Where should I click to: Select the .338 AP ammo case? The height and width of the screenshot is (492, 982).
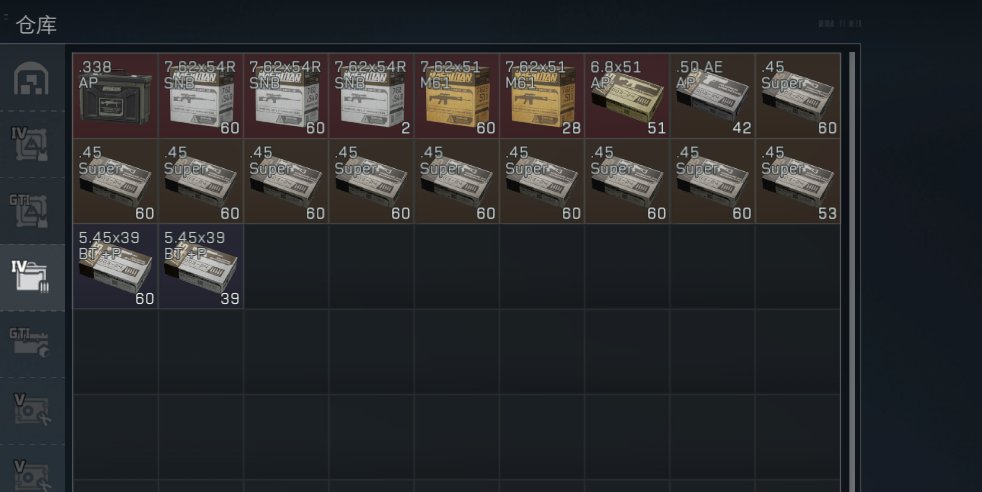[115, 96]
